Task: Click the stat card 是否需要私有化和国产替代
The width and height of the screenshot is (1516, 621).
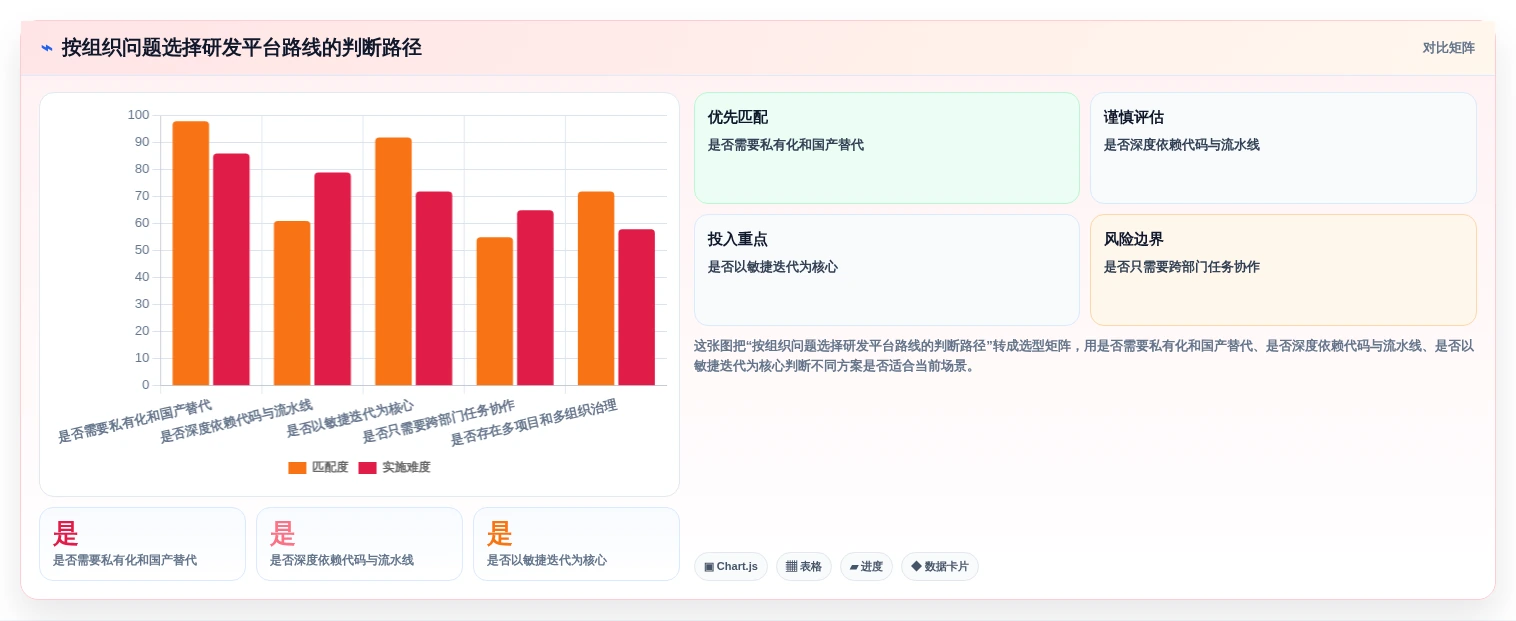Action: point(142,544)
